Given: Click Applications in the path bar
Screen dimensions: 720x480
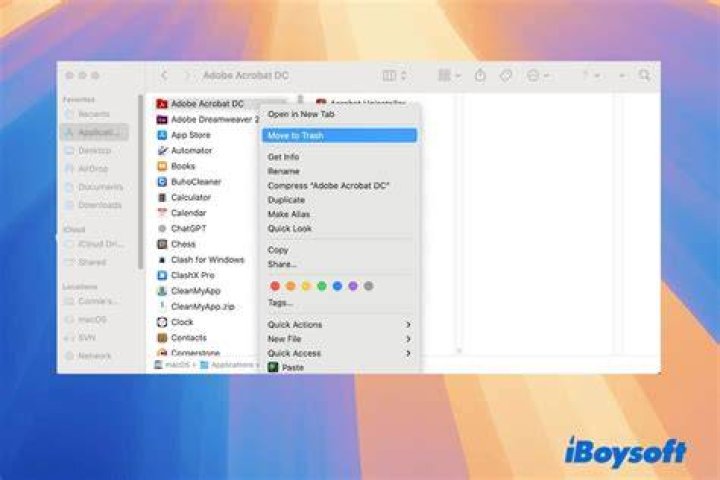Looking at the screenshot, I should [228, 365].
